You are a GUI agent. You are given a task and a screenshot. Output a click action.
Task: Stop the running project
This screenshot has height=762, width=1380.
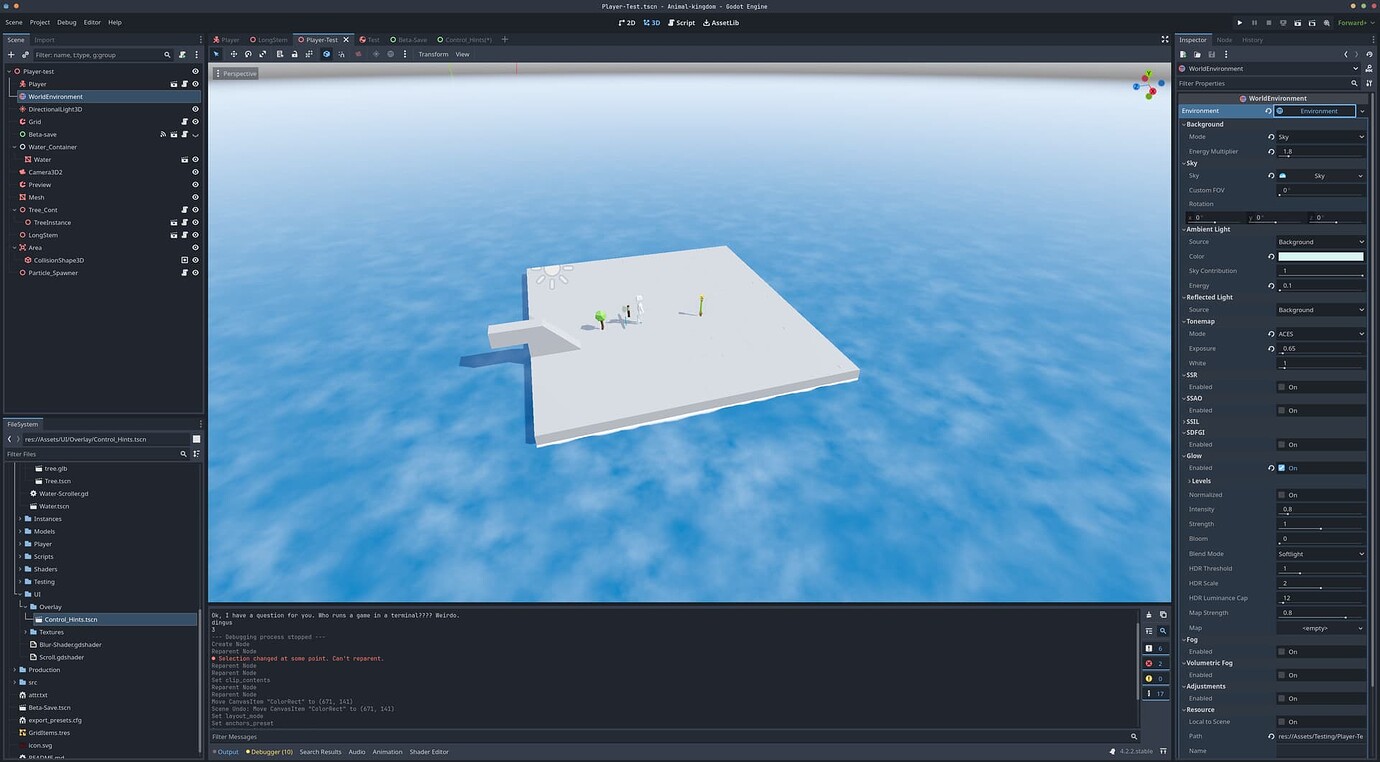click(1269, 22)
